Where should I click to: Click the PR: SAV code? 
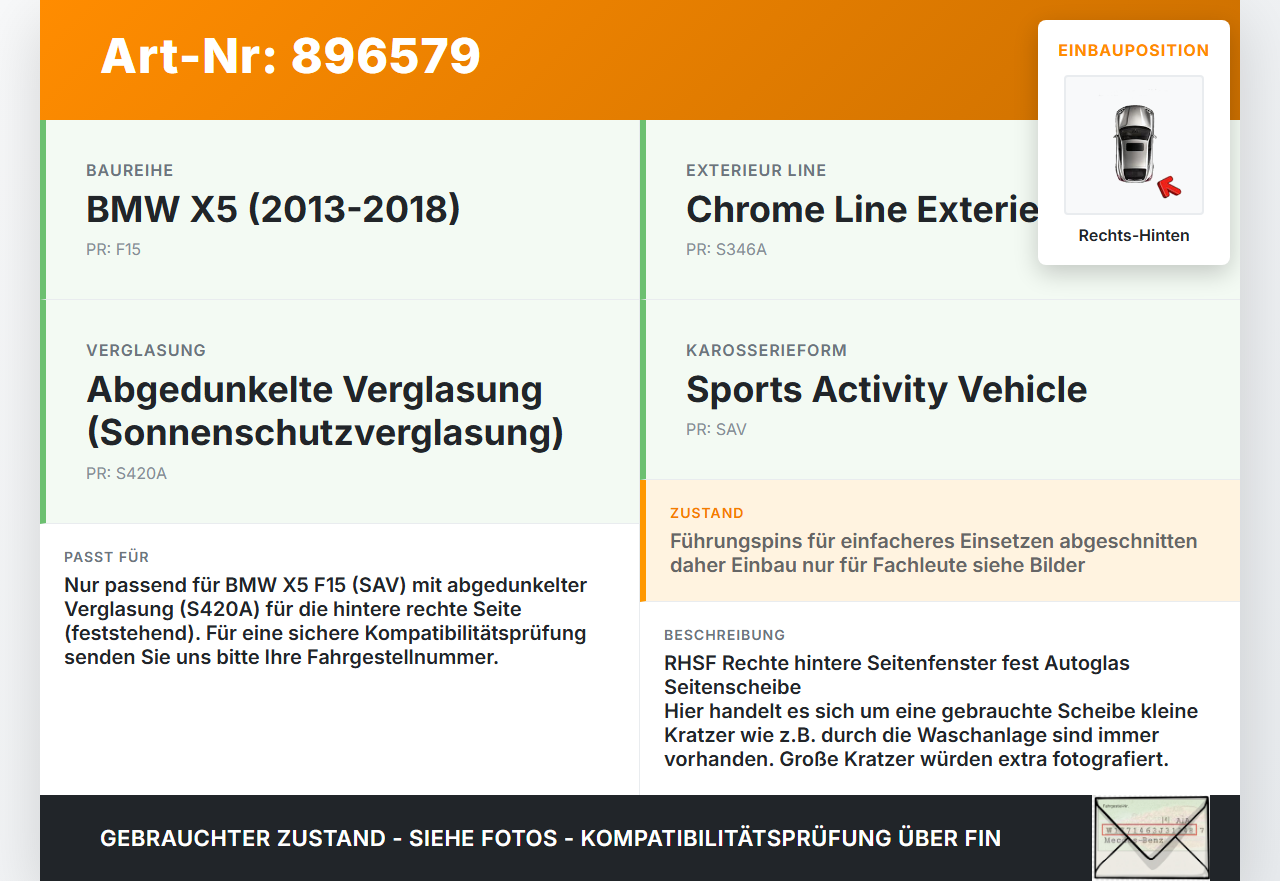(716, 430)
